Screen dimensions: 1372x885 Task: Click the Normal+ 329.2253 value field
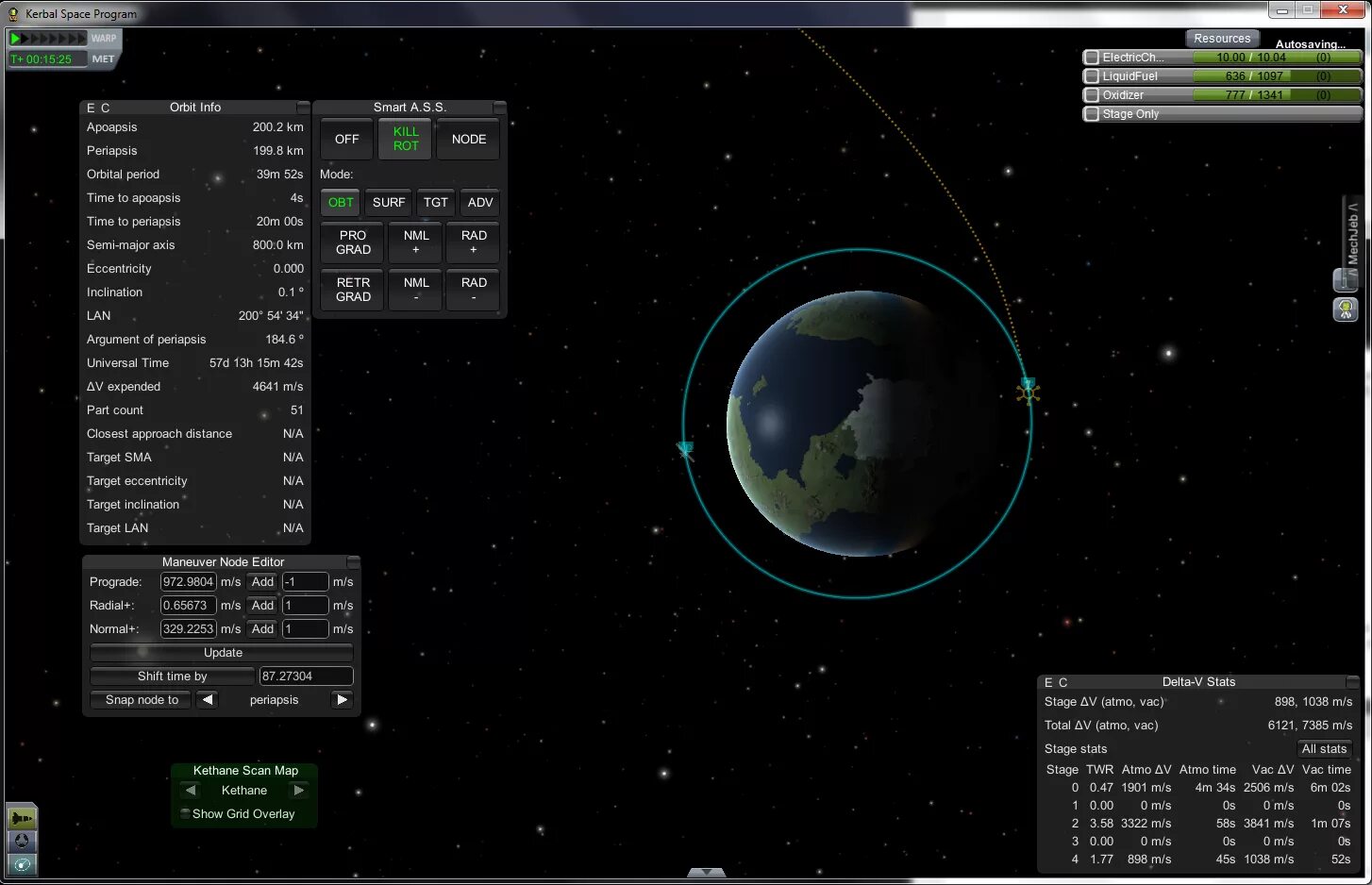point(188,628)
